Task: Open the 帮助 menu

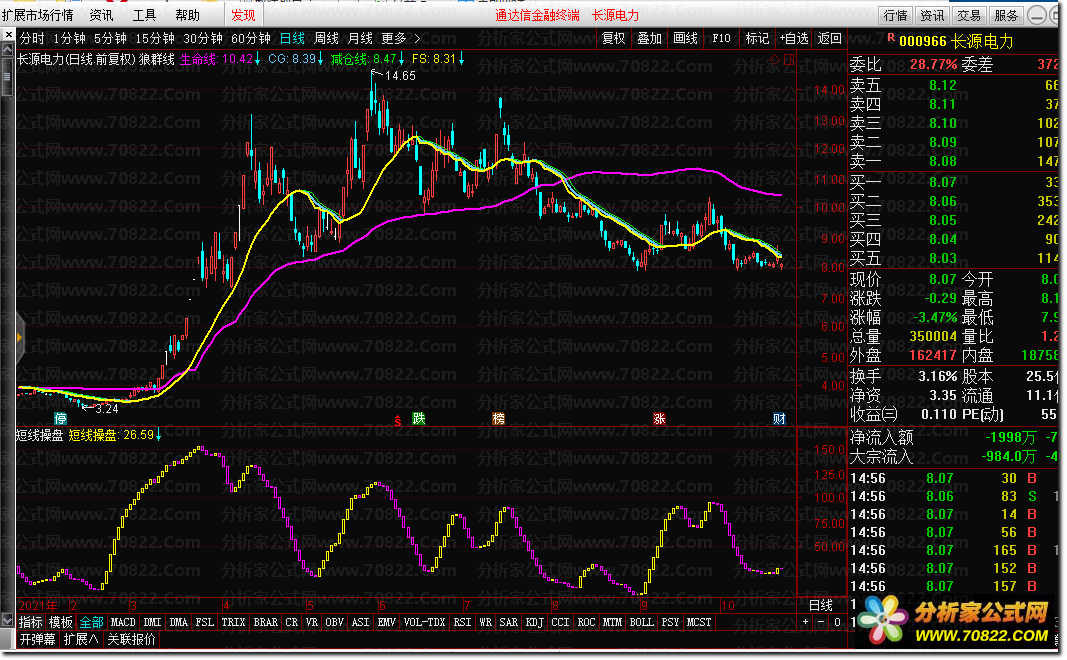Action: (x=188, y=14)
